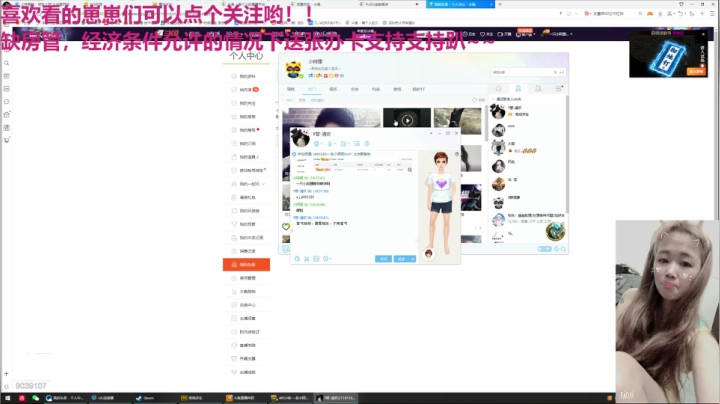The image size is (720, 404).
Task: Click the clear X in the YY search box
Action: pos(555,72)
